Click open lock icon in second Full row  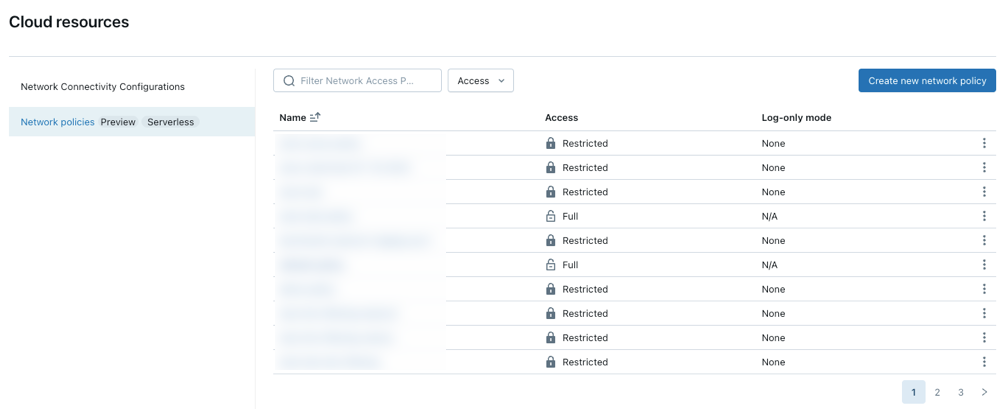[551, 264]
